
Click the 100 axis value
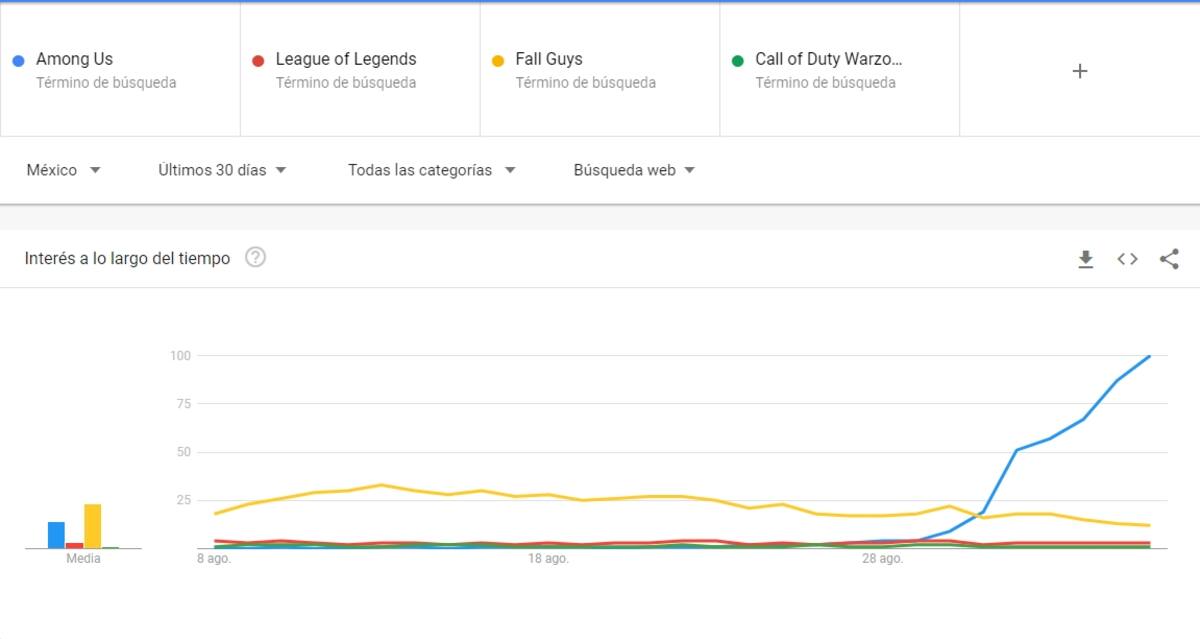(x=180, y=355)
